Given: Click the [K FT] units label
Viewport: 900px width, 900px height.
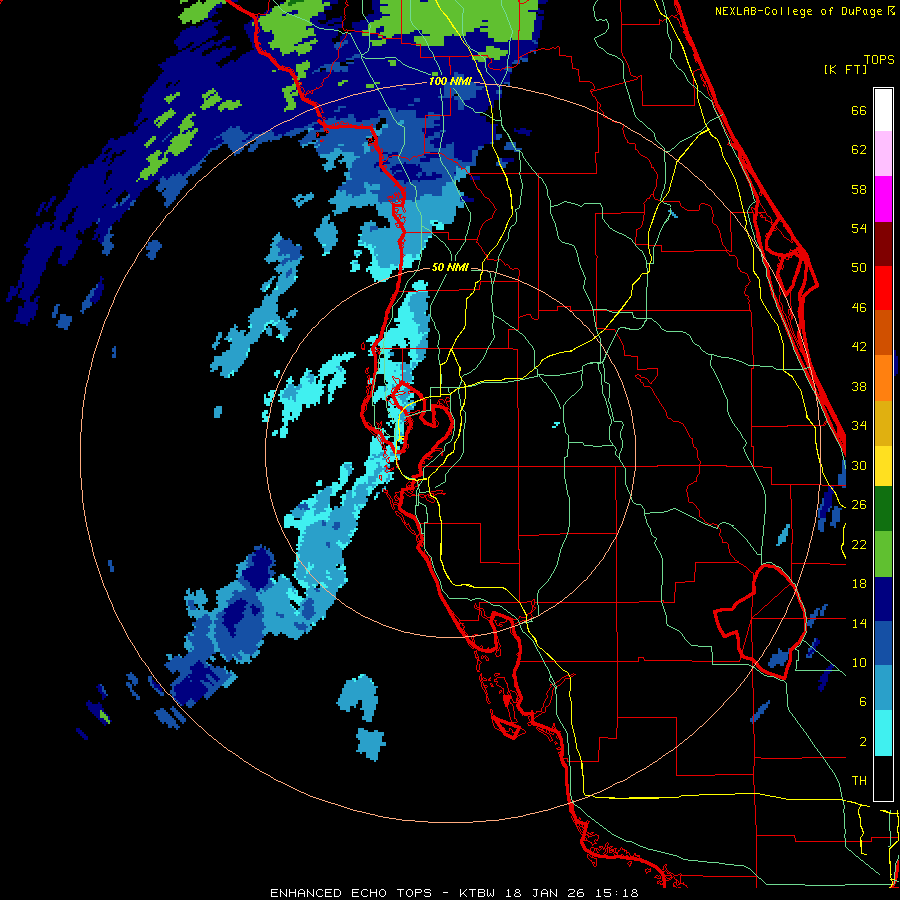Looking at the screenshot, I should [x=845, y=69].
